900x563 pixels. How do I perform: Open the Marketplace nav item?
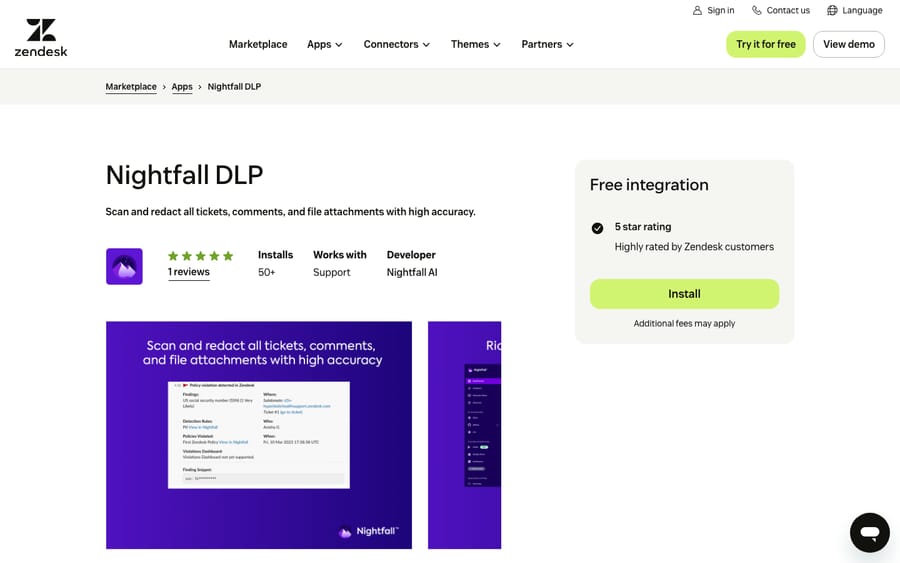point(258,44)
